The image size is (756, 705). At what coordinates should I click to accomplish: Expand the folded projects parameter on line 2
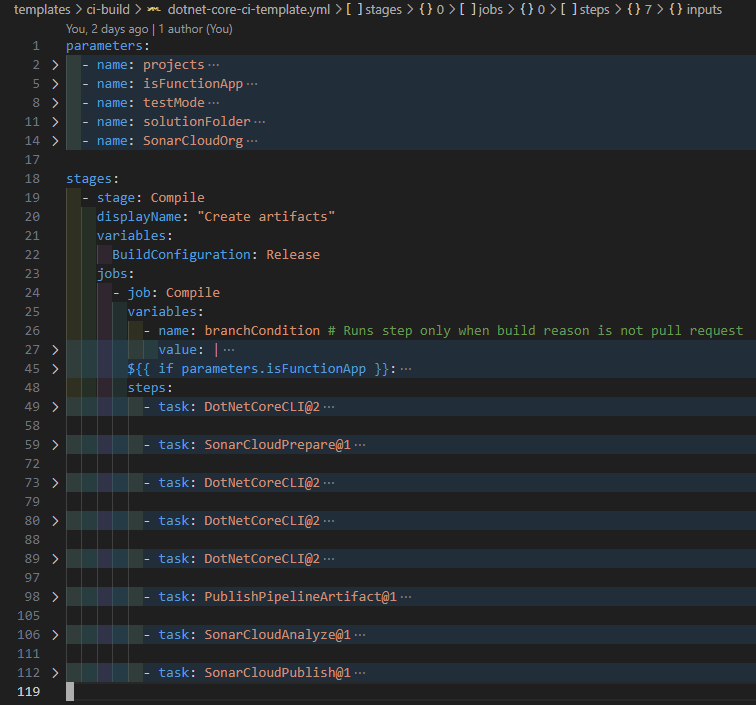[x=55, y=65]
